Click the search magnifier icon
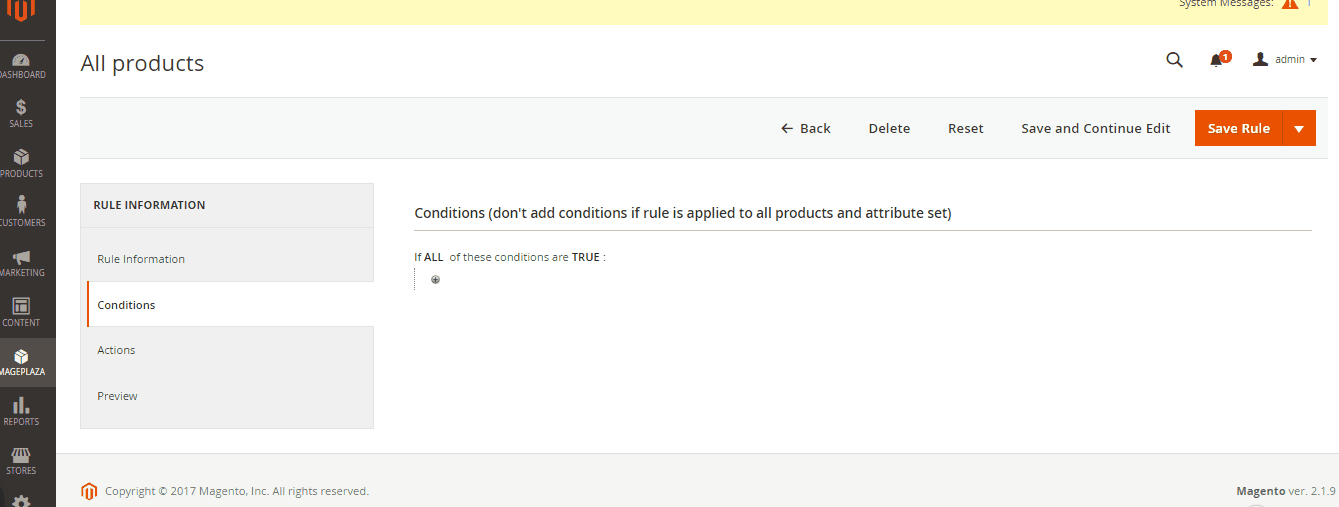 click(1175, 60)
